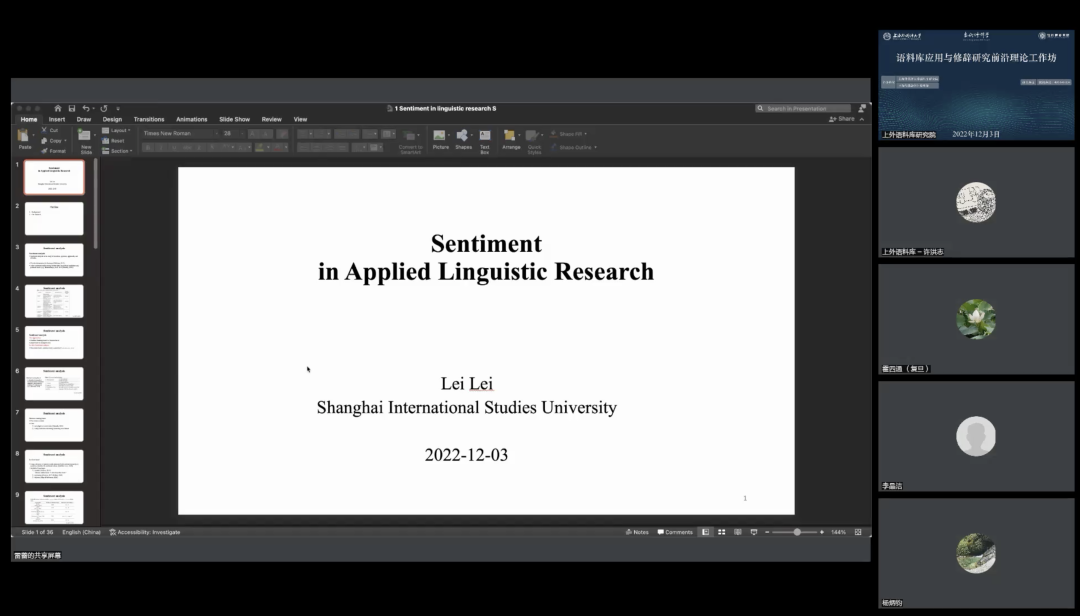This screenshot has width=1080, height=616.
Task: Click the search magnifier icon
Action: 760,108
